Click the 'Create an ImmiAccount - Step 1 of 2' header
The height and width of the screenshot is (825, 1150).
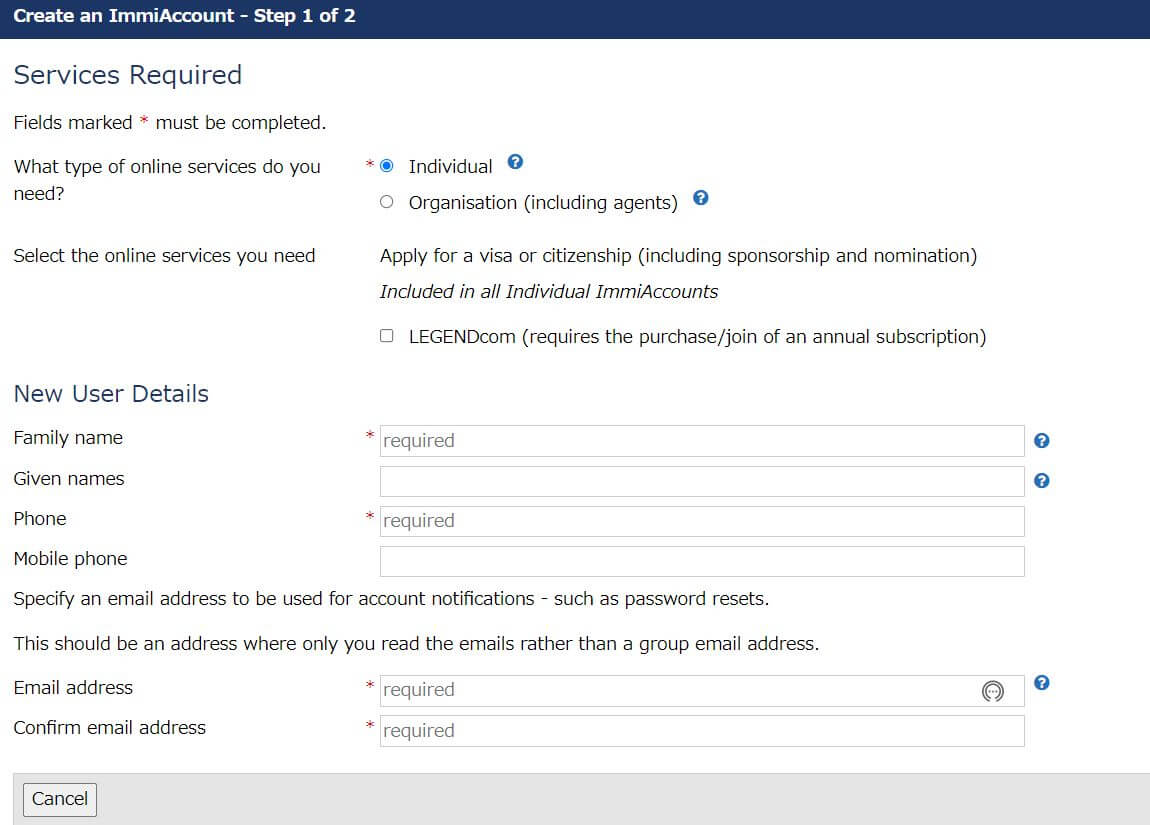pos(184,17)
